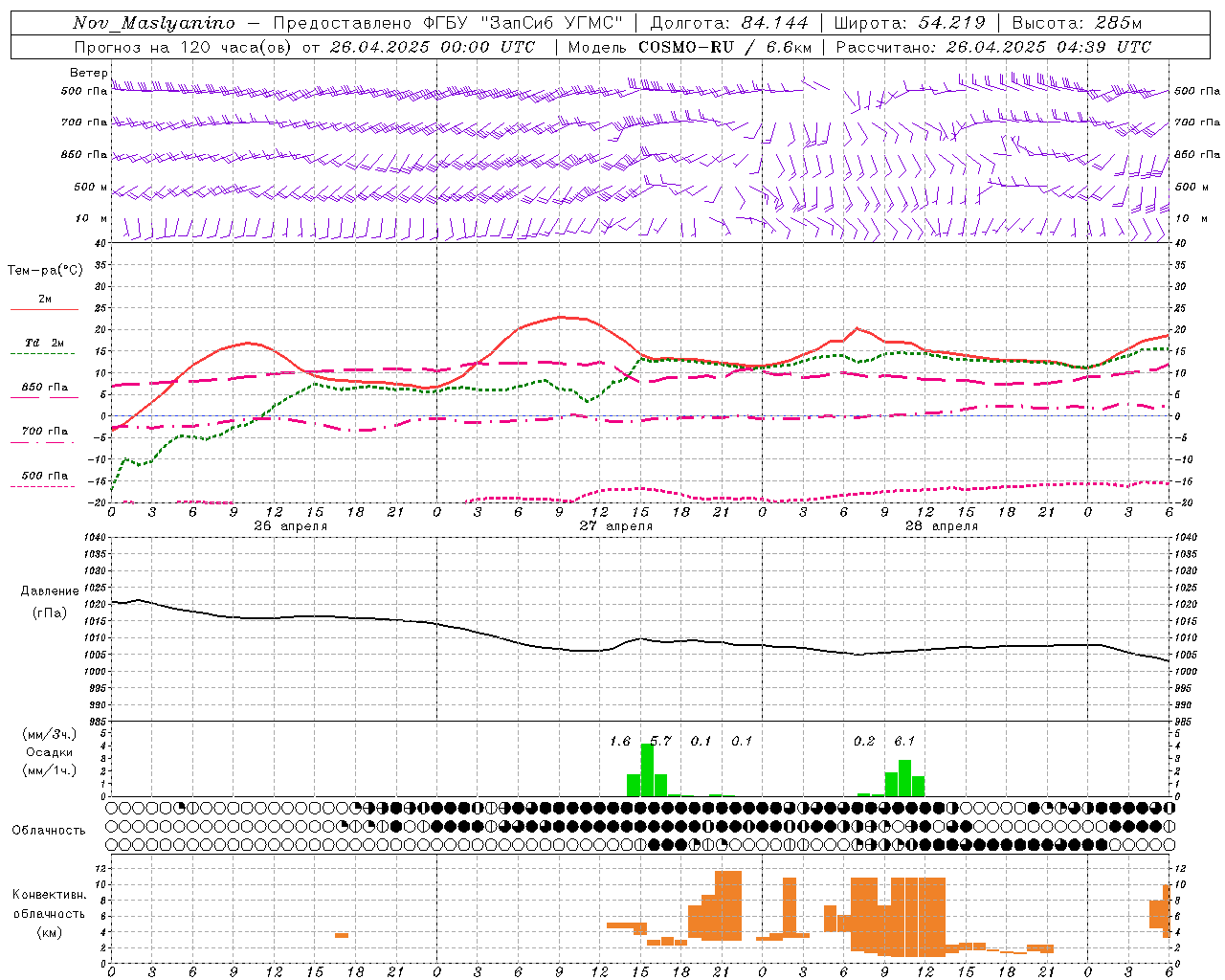Select 'Прогноз на 120 часа(ов)' header text
The width and height of the screenshot is (1225, 980).
(184, 47)
